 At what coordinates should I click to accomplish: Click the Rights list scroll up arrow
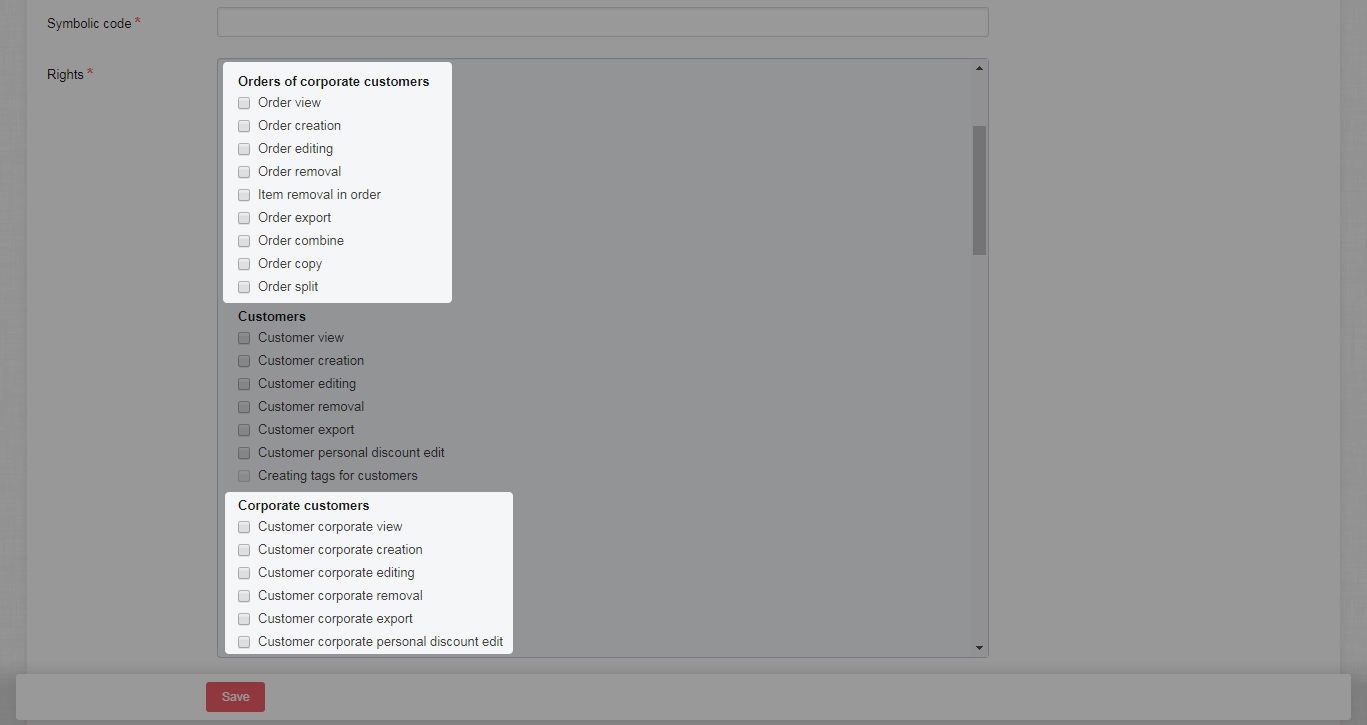[979, 68]
